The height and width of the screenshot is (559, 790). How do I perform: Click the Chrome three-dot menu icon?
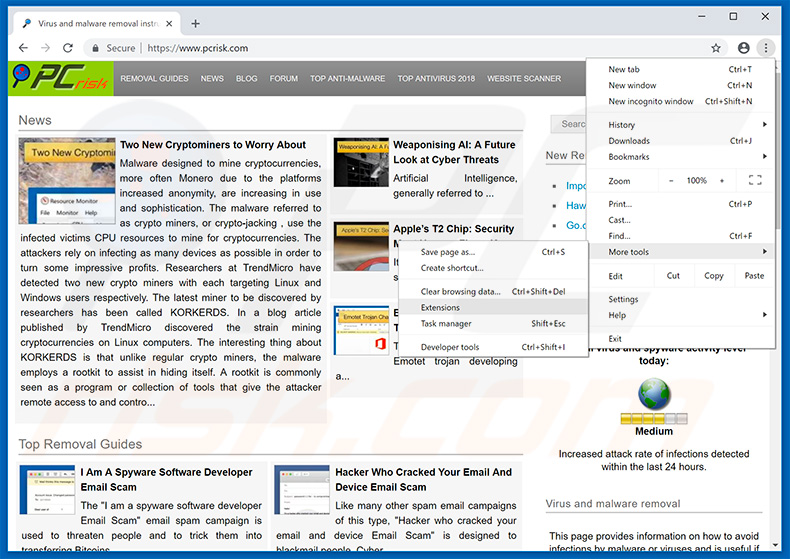[x=765, y=48]
